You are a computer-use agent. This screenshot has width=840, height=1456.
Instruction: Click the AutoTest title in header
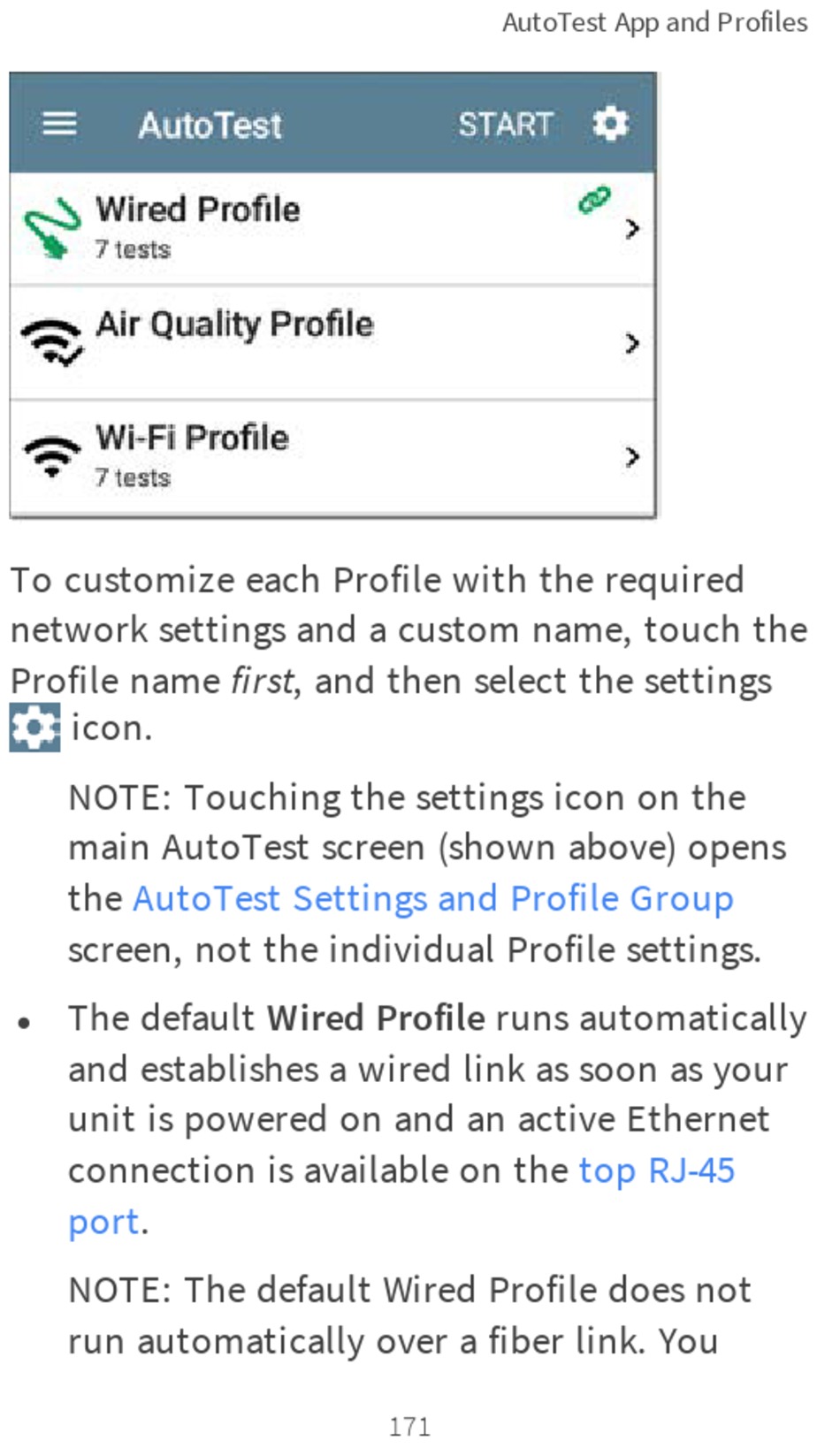pos(210,125)
